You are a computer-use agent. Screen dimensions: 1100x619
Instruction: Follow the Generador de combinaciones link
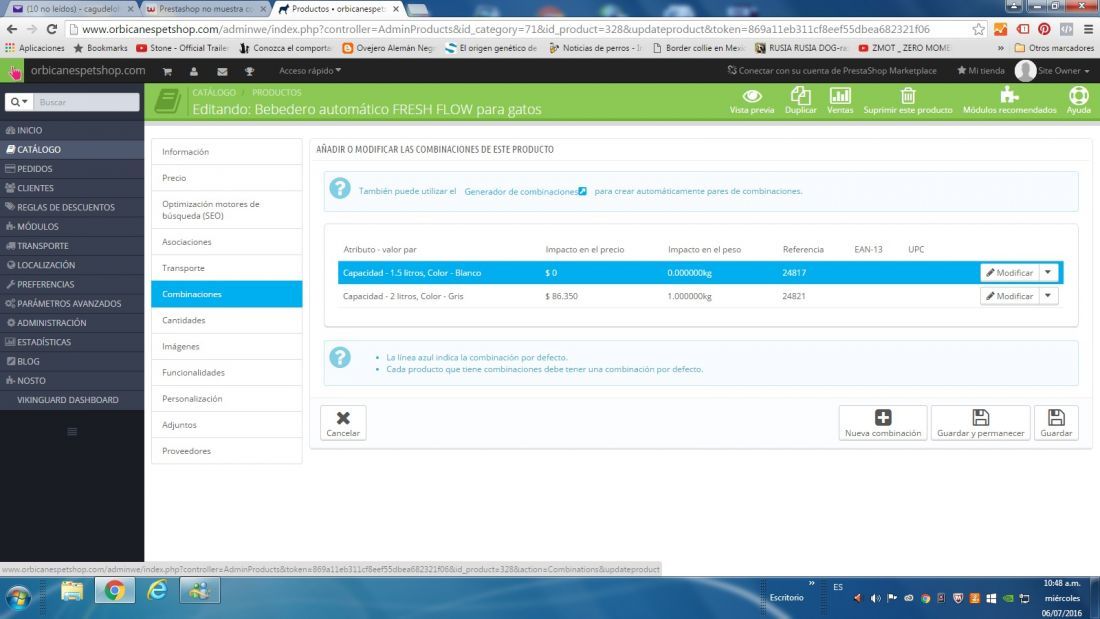(x=525, y=192)
